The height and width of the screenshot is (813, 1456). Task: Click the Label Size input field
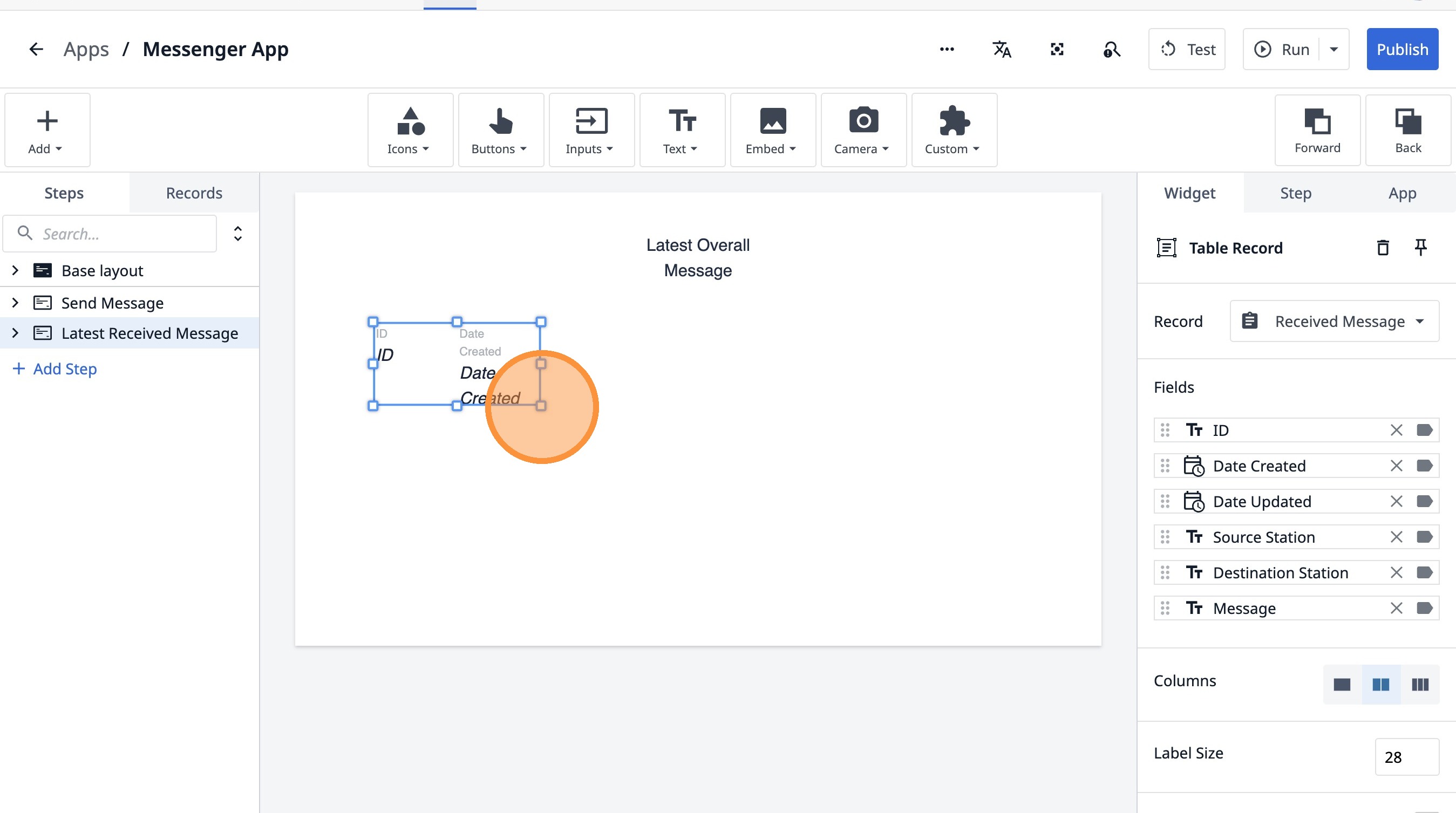click(x=1406, y=756)
